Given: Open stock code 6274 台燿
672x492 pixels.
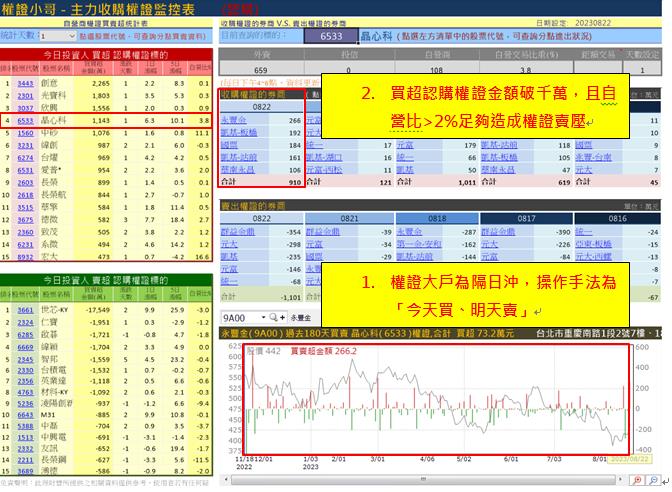Looking at the screenshot, I should (25, 158).
